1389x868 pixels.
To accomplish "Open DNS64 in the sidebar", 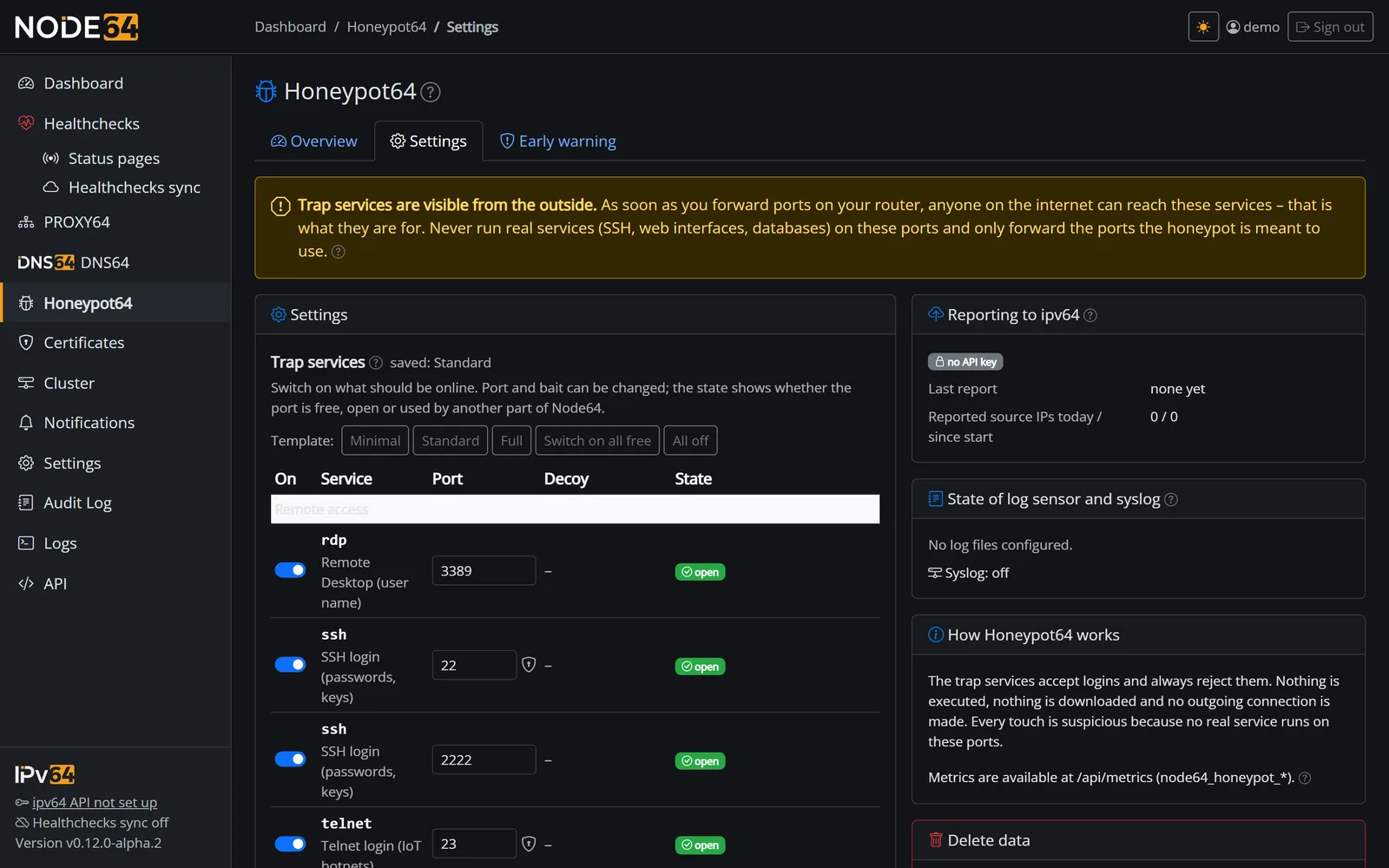I will click(x=115, y=263).
